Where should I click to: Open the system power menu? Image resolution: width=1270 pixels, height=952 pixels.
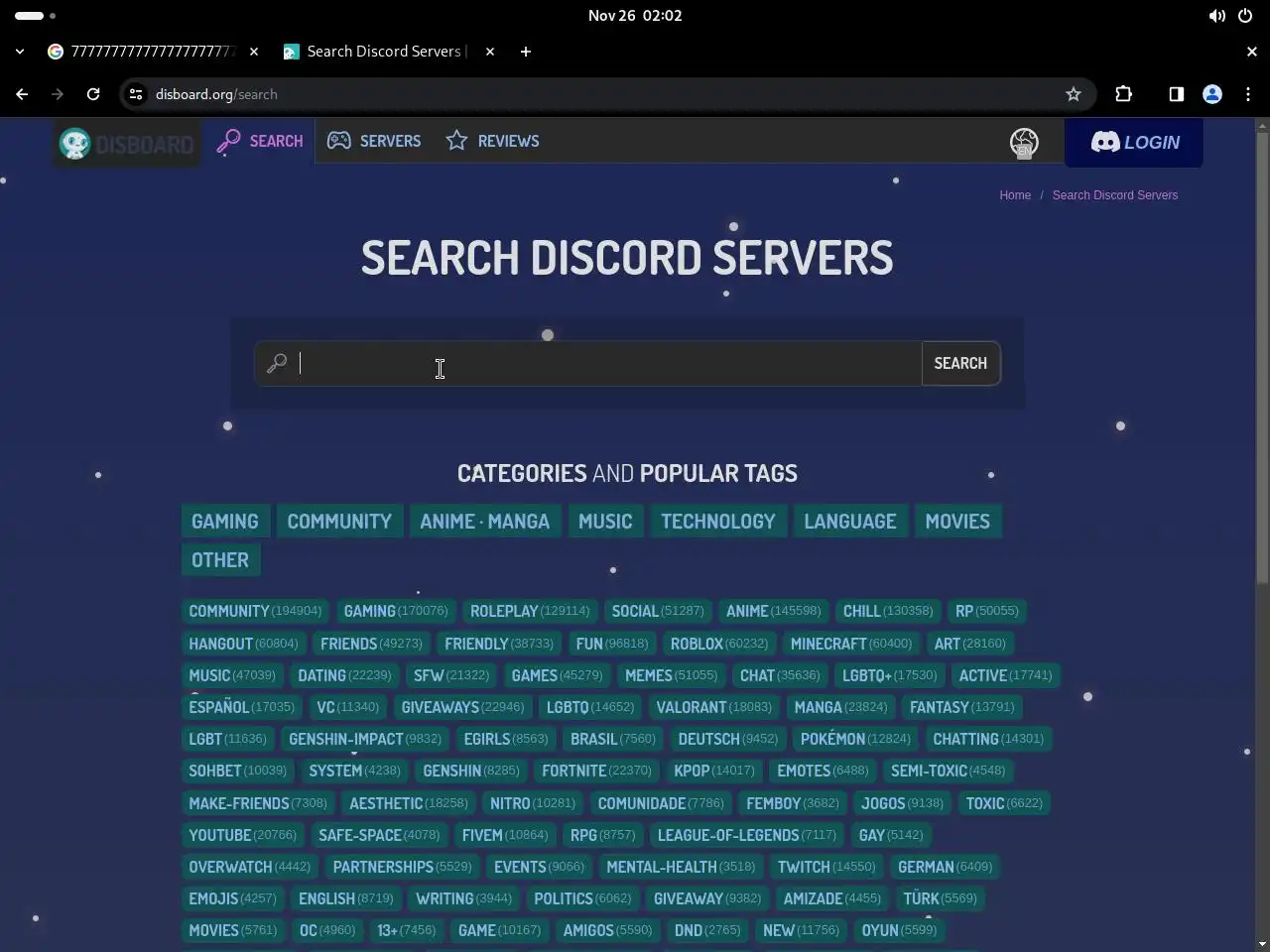coord(1244,16)
